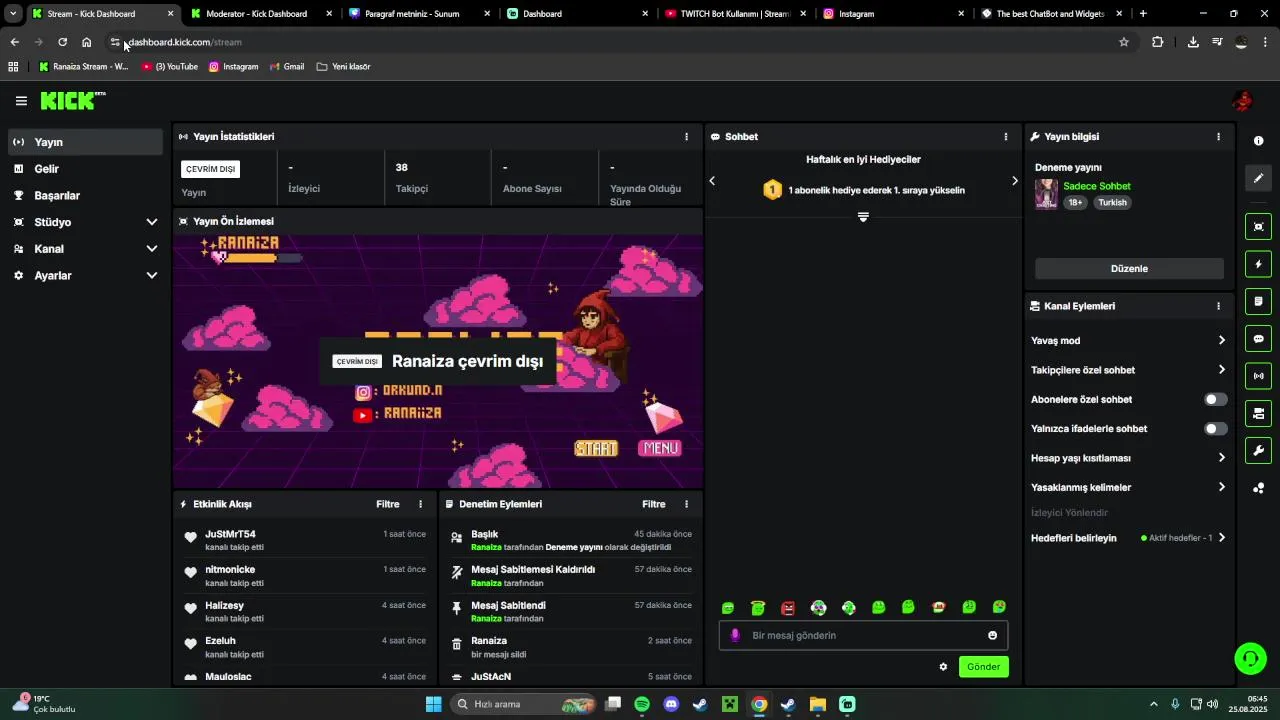Viewport: 1280px width, 720px height.
Task: Open Discord from Windows taskbar
Action: [671, 704]
